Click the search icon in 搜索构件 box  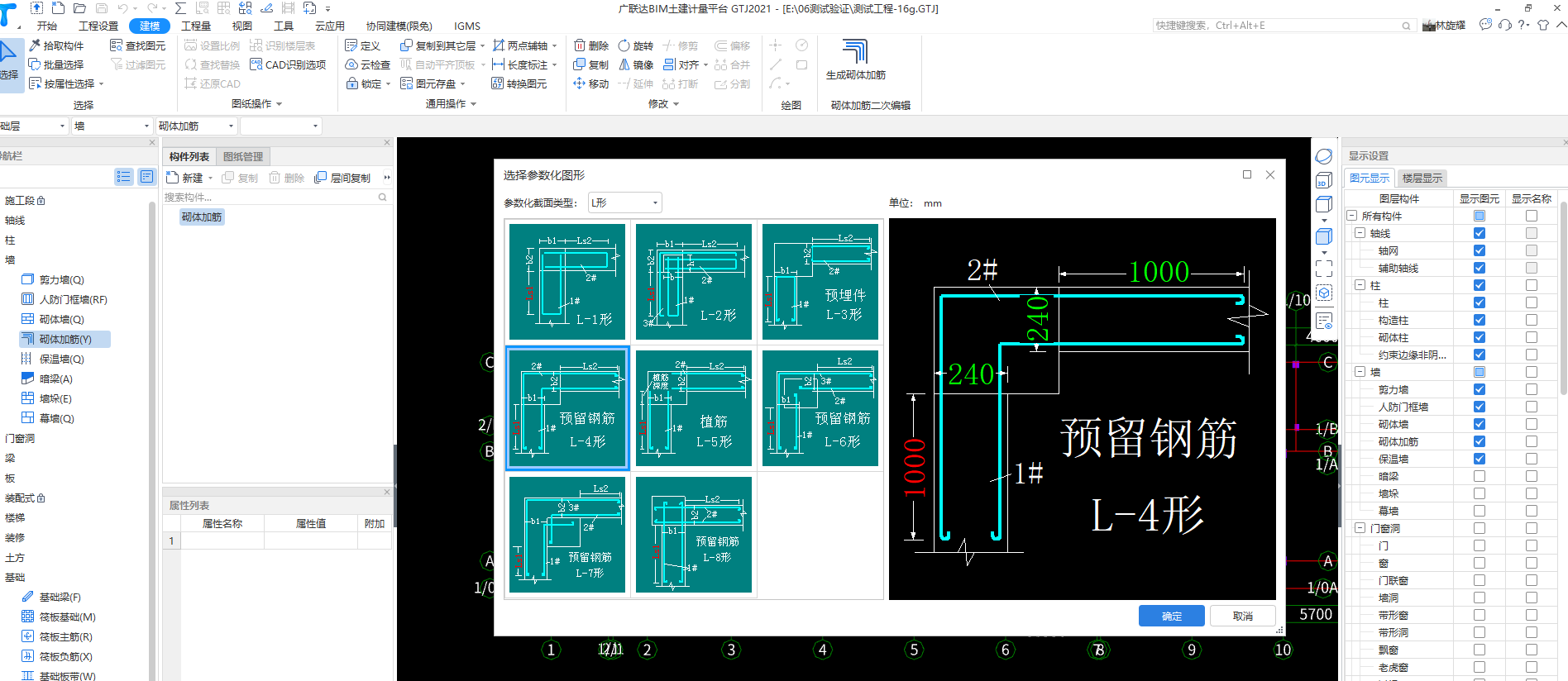click(383, 197)
